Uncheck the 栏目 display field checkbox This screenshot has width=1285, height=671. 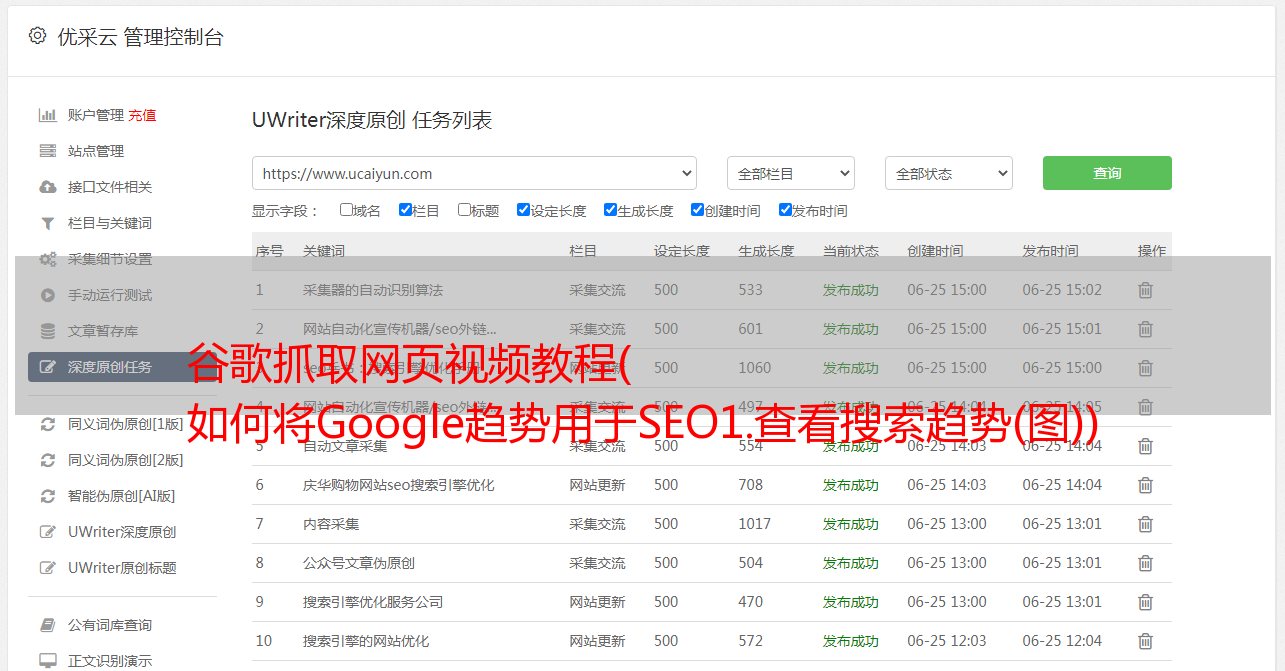pos(405,210)
